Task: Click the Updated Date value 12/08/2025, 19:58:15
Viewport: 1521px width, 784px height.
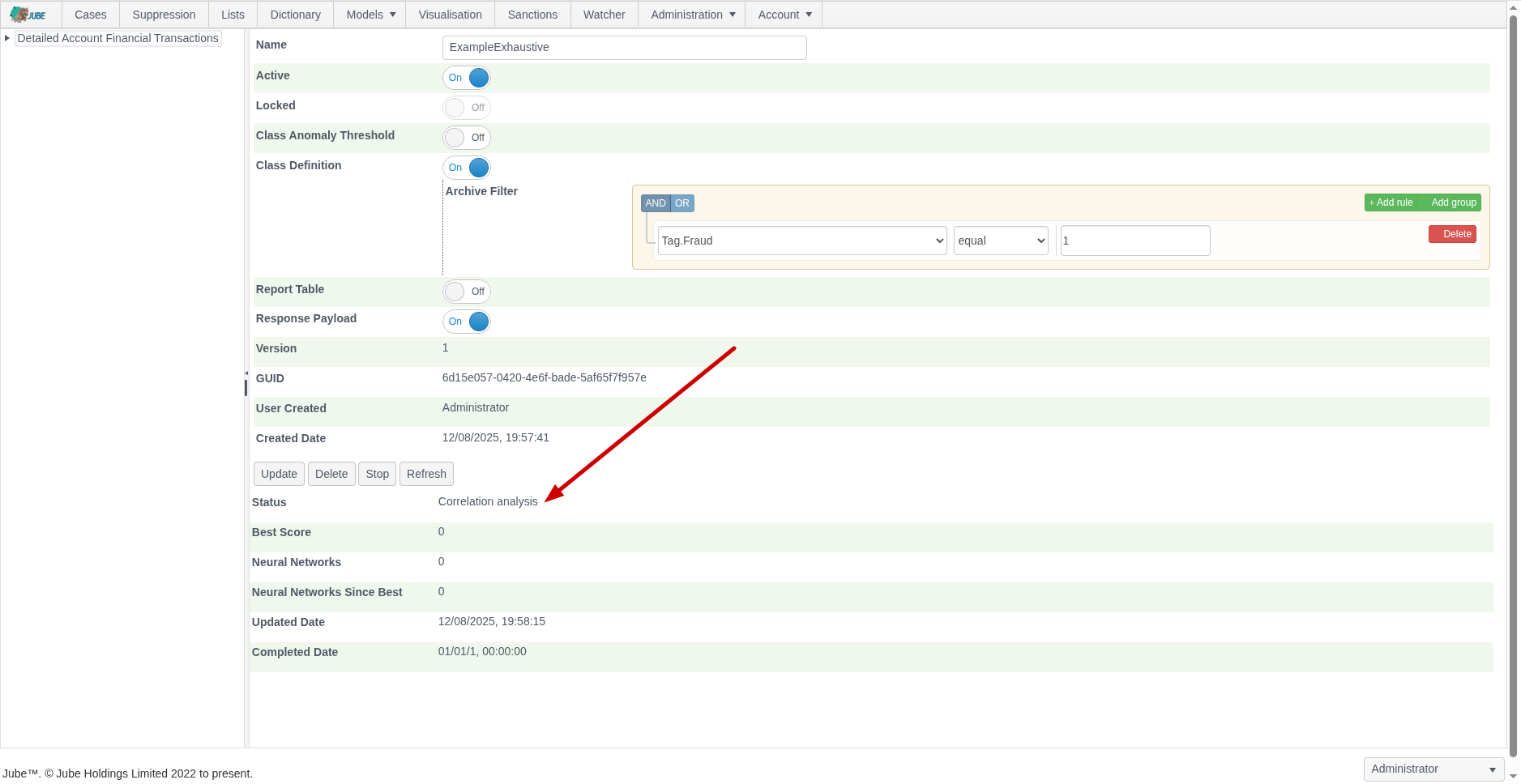Action: pyautogui.click(x=492, y=621)
